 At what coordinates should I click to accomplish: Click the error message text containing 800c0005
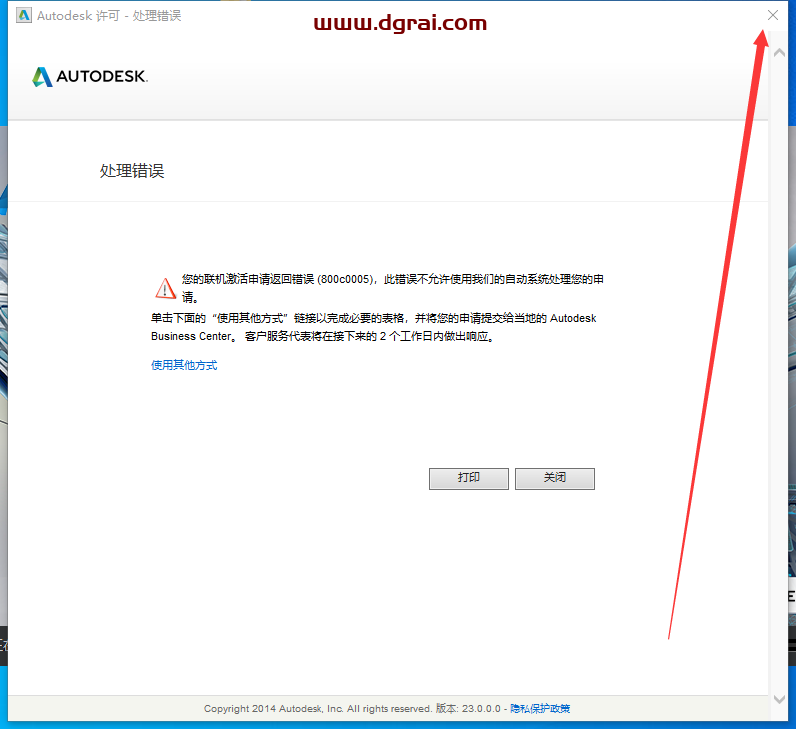393,288
